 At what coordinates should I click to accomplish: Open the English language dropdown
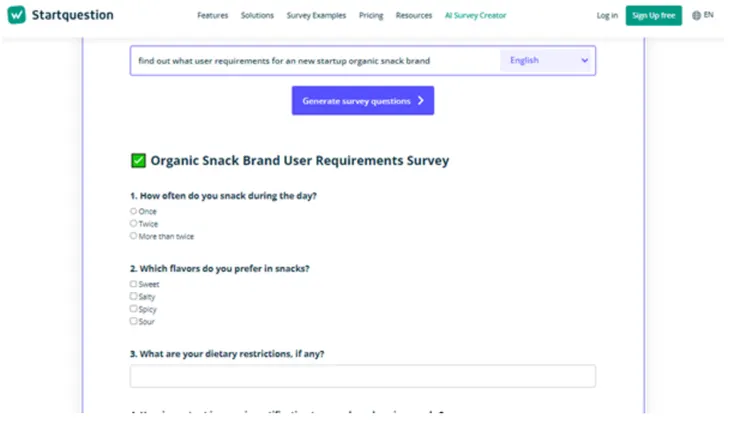tap(547, 60)
